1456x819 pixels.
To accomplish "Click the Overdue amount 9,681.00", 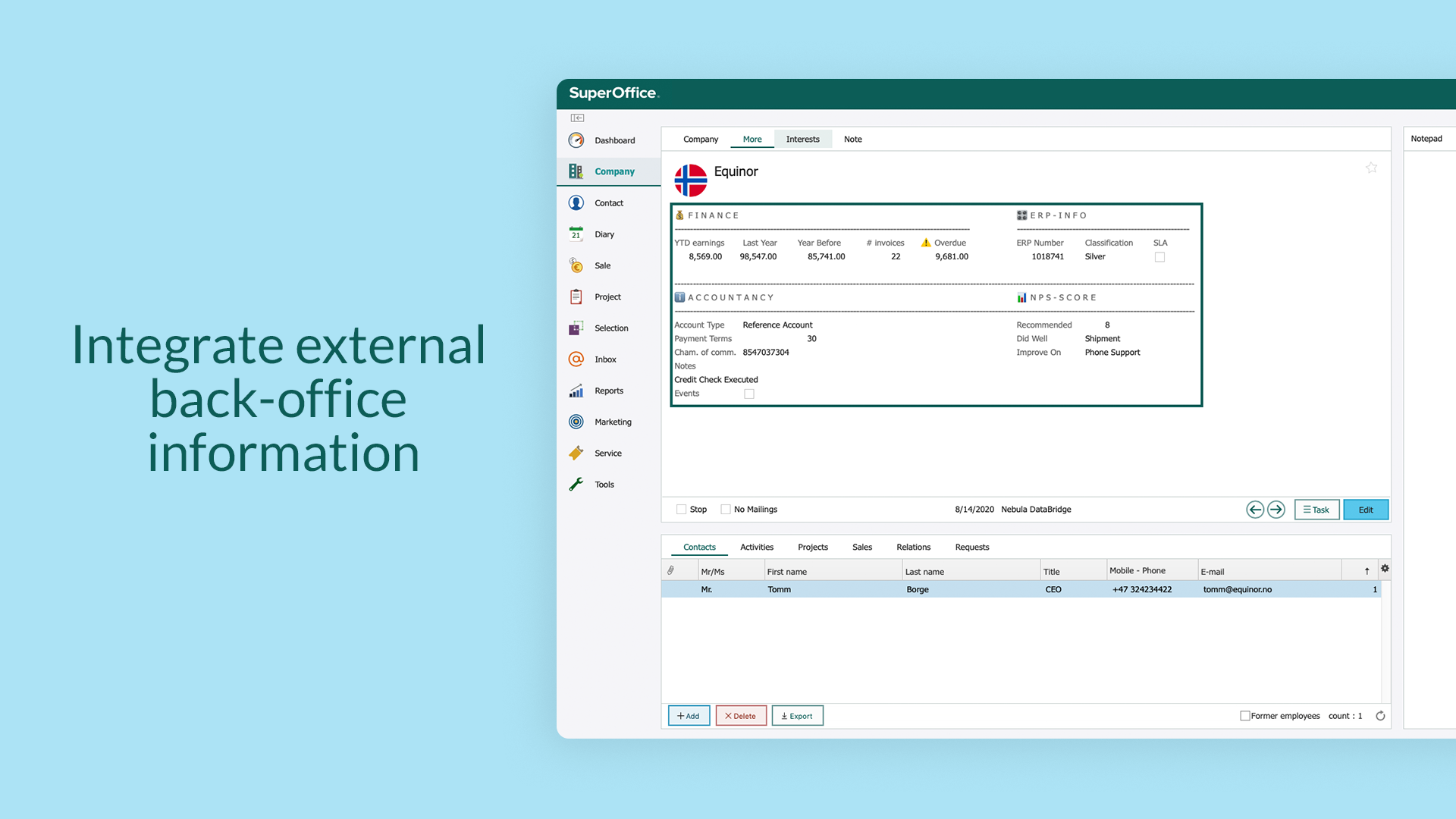I will (952, 256).
